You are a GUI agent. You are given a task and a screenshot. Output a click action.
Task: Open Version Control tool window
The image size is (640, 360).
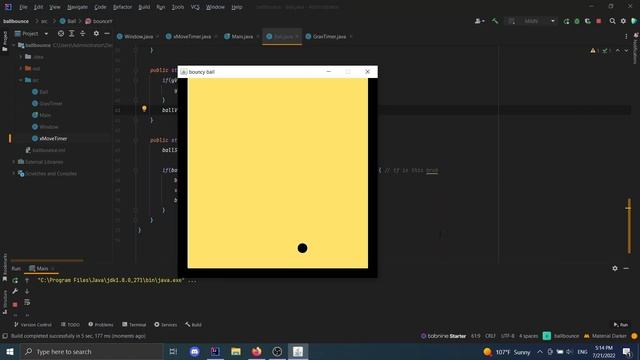[33, 324]
